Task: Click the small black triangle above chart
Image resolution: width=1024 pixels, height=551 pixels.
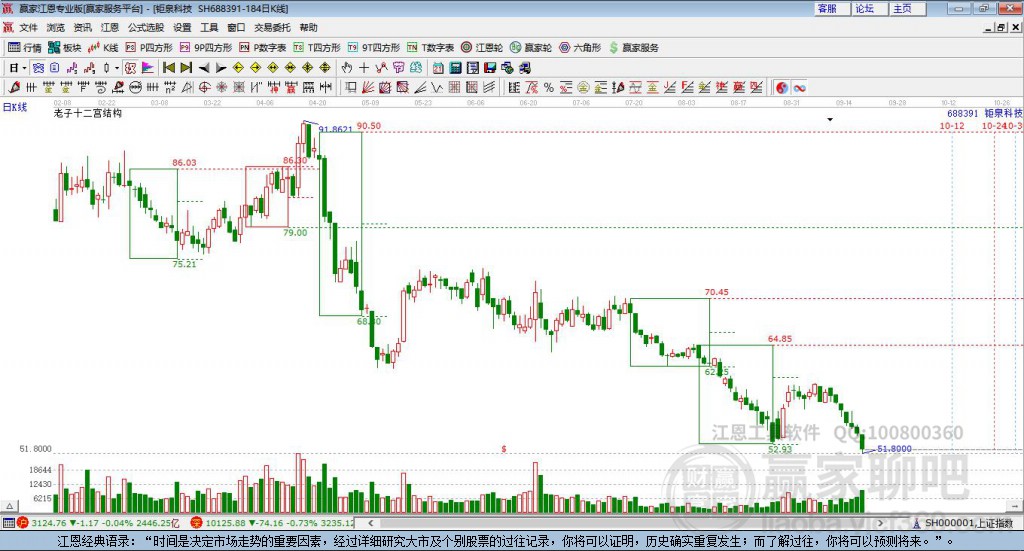Action: coord(830,119)
